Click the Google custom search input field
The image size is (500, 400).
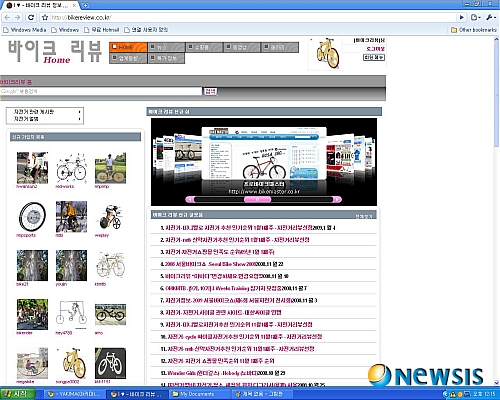click(101, 91)
